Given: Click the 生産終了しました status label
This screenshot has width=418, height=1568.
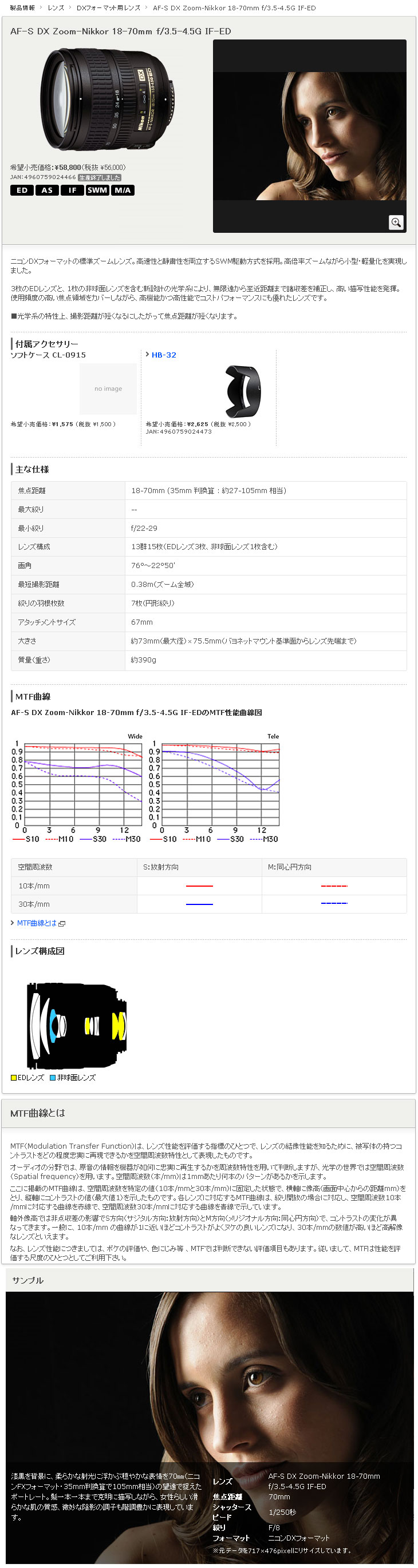Looking at the screenshot, I should 99,178.
